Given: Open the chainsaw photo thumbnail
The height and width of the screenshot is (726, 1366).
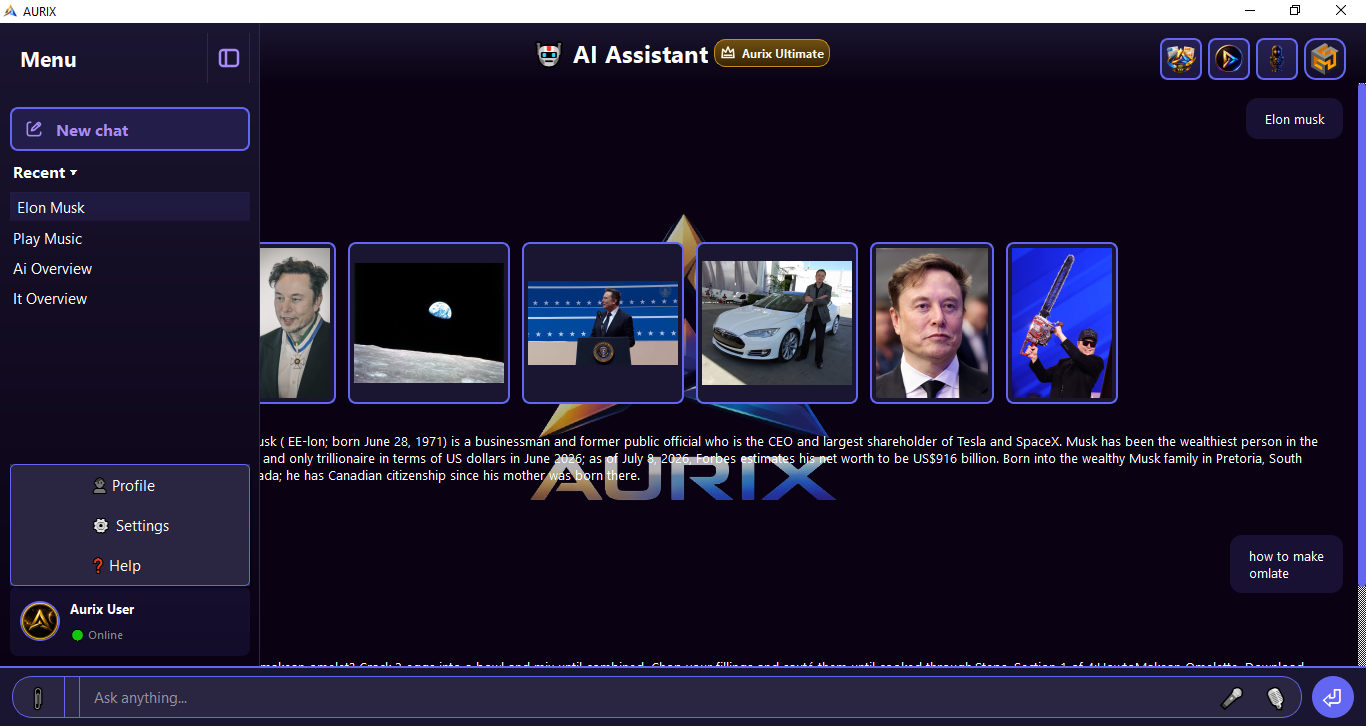Looking at the screenshot, I should [x=1062, y=323].
